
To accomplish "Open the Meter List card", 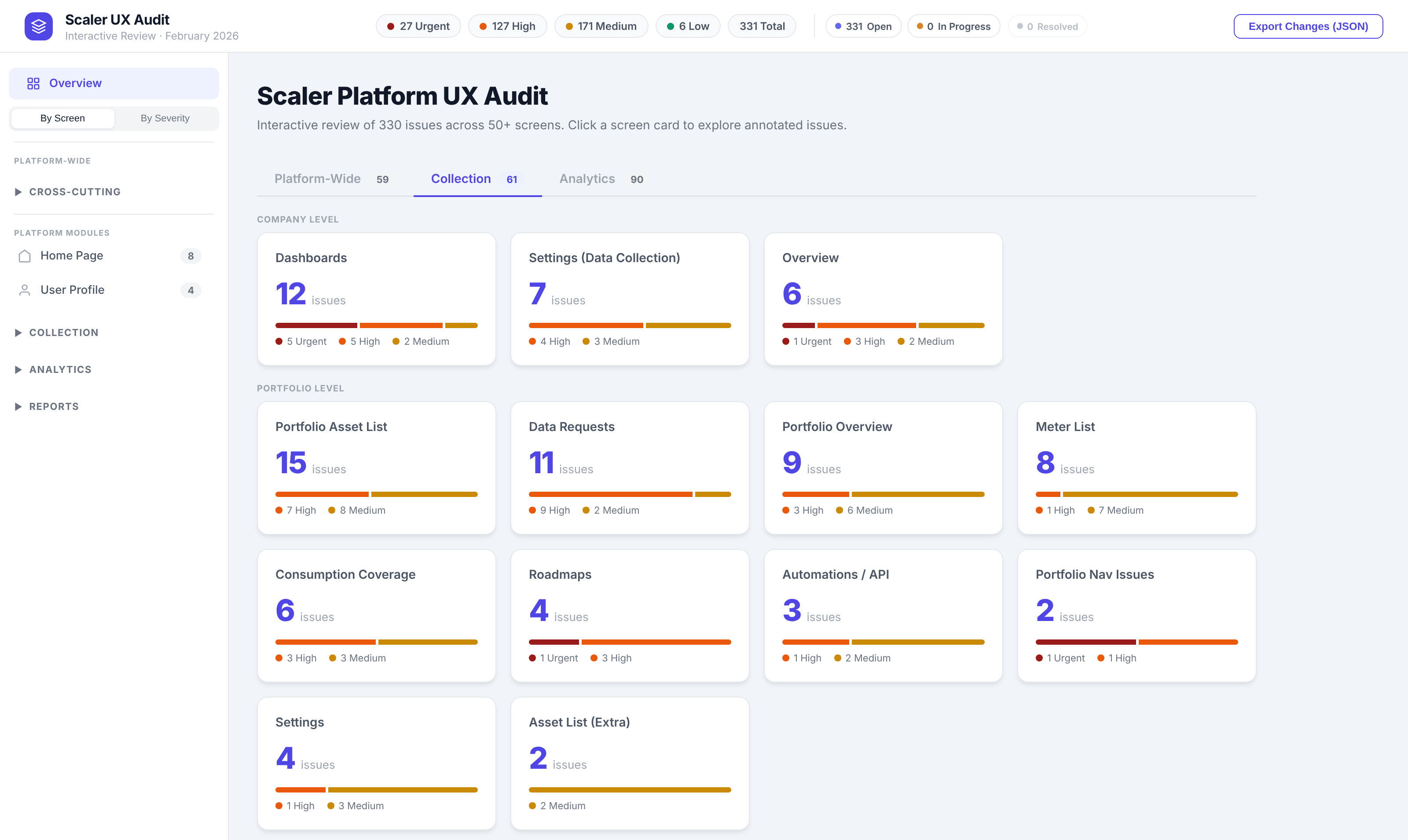I will tap(1137, 468).
